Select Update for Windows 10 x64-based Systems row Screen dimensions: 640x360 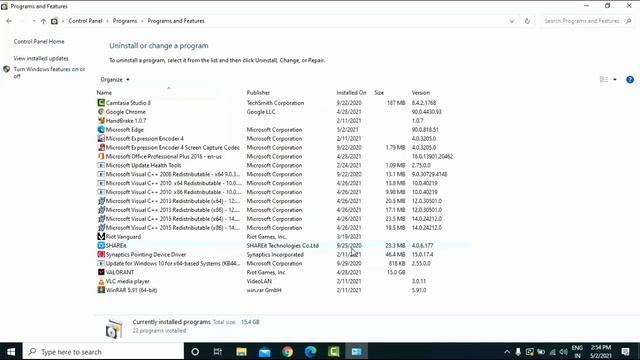coord(284,263)
